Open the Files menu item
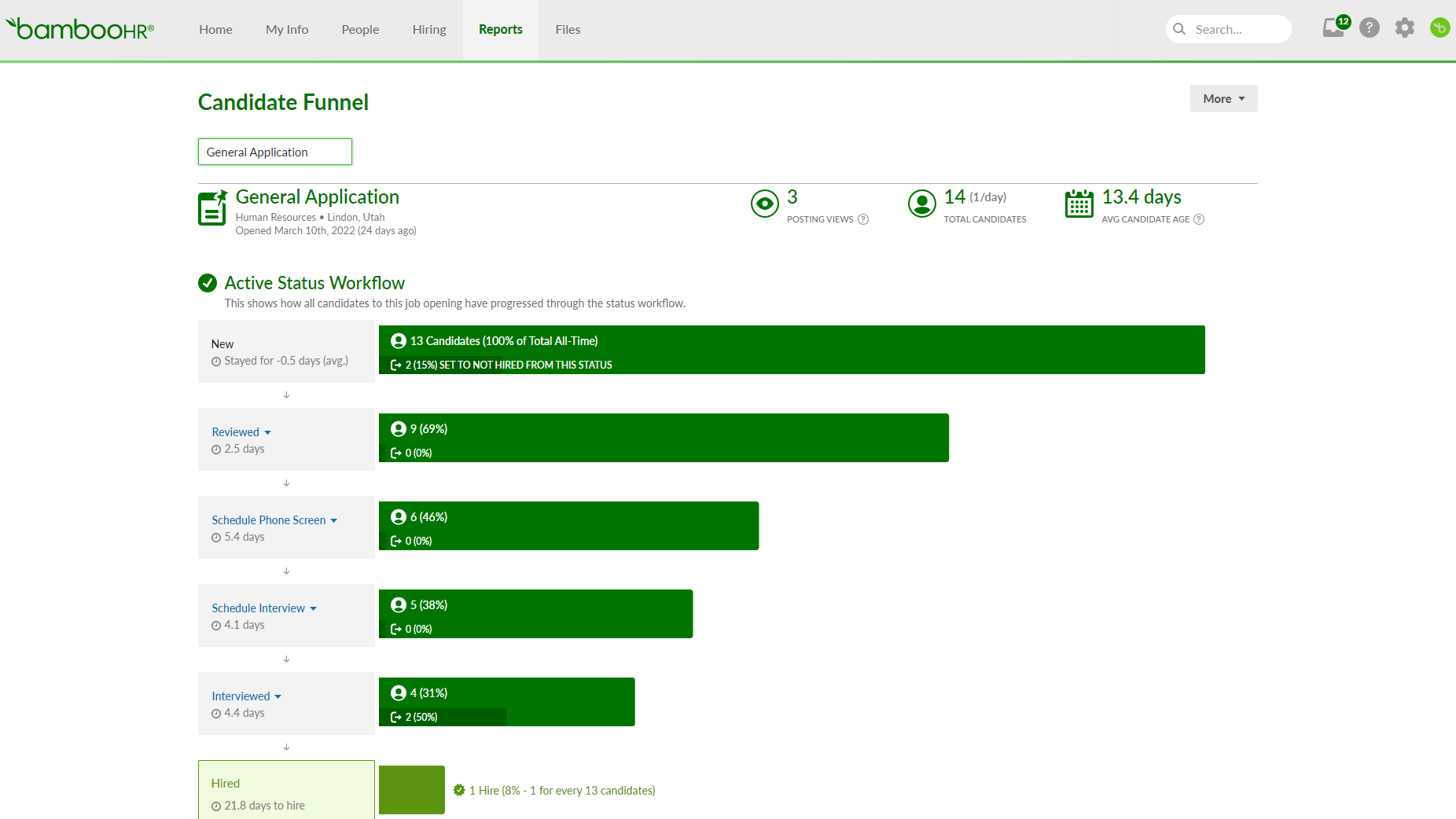 [568, 30]
